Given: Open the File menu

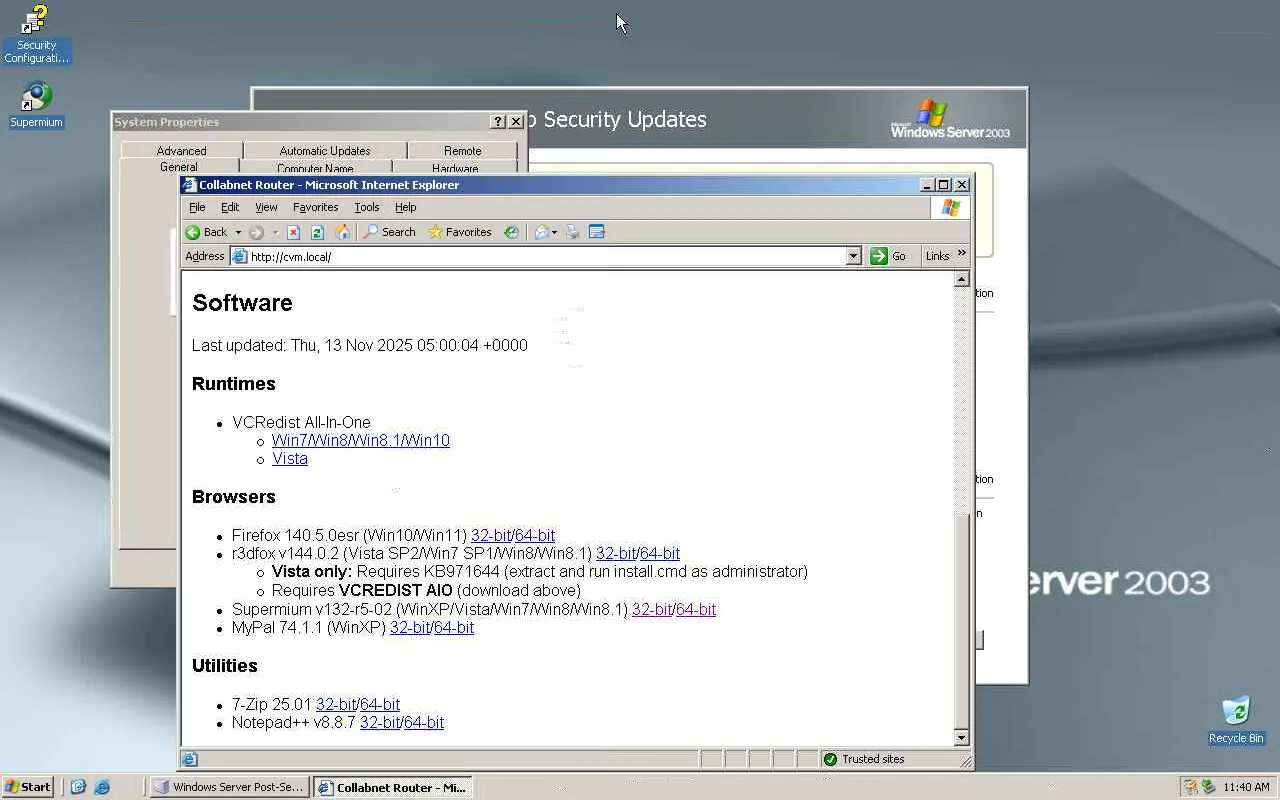Looking at the screenshot, I should 197,207.
